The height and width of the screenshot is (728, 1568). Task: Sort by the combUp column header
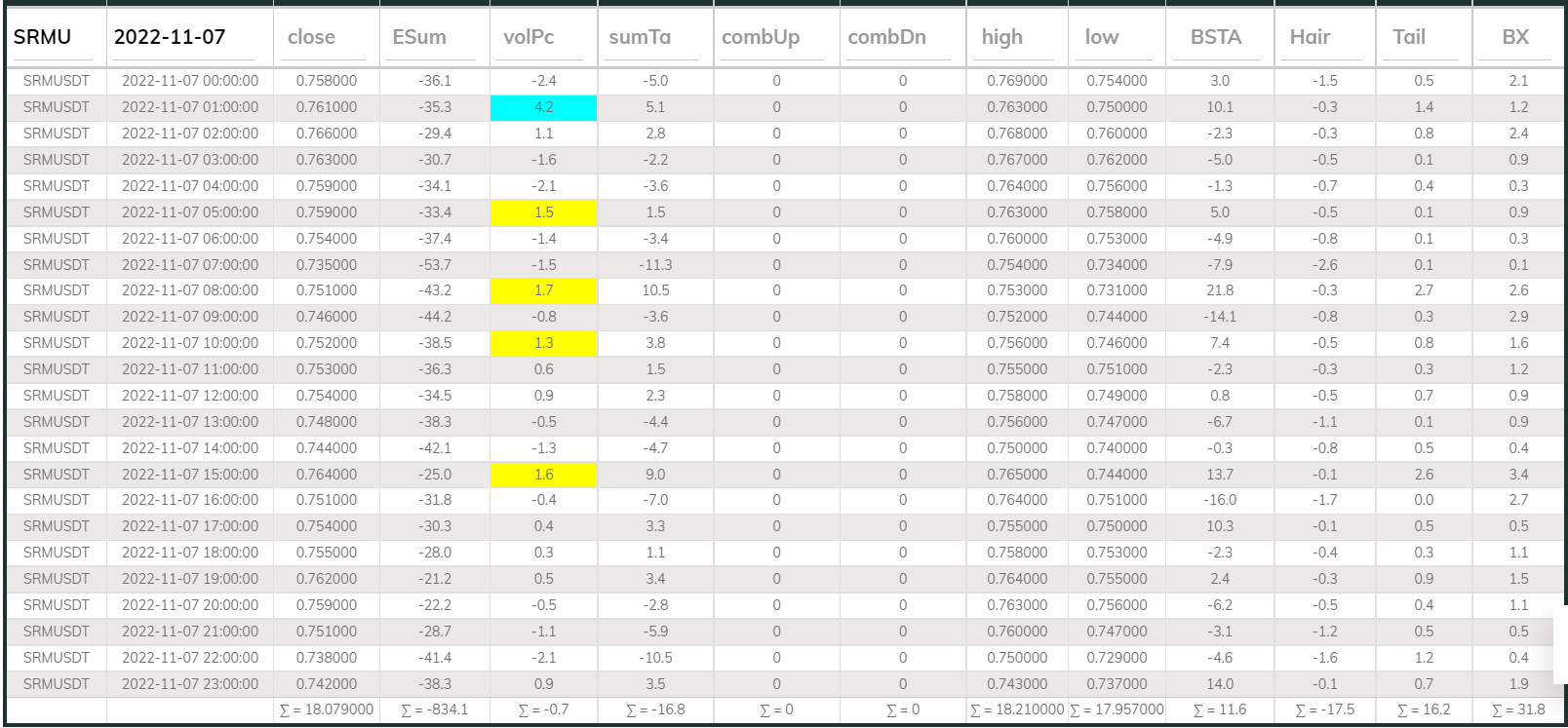click(x=761, y=38)
